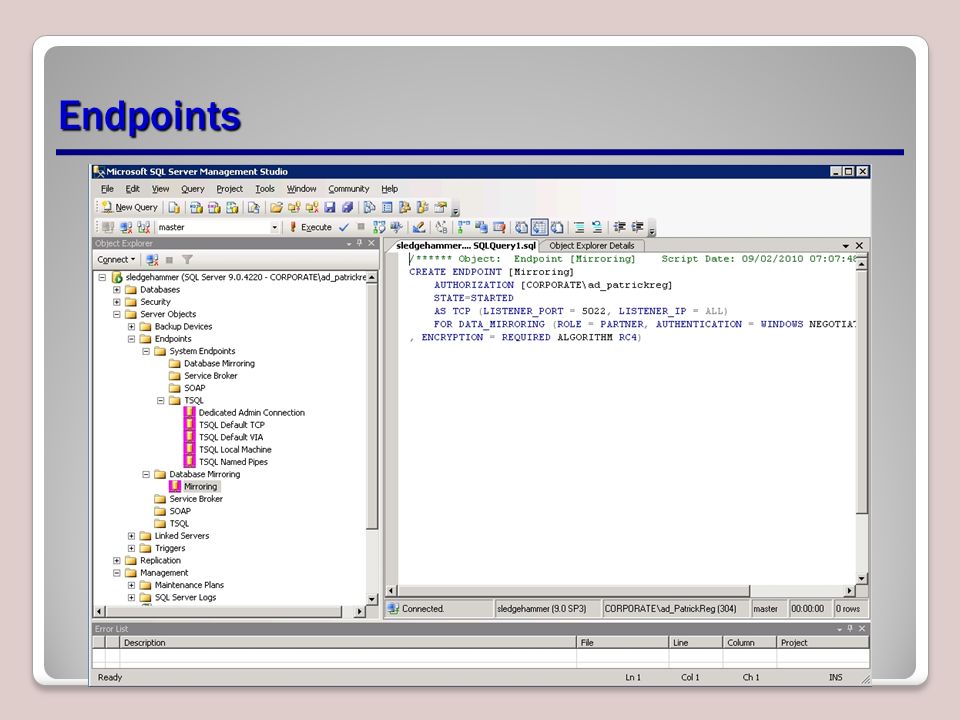Viewport: 960px width, 720px height.
Task: Open the Community menu
Action: (x=348, y=189)
